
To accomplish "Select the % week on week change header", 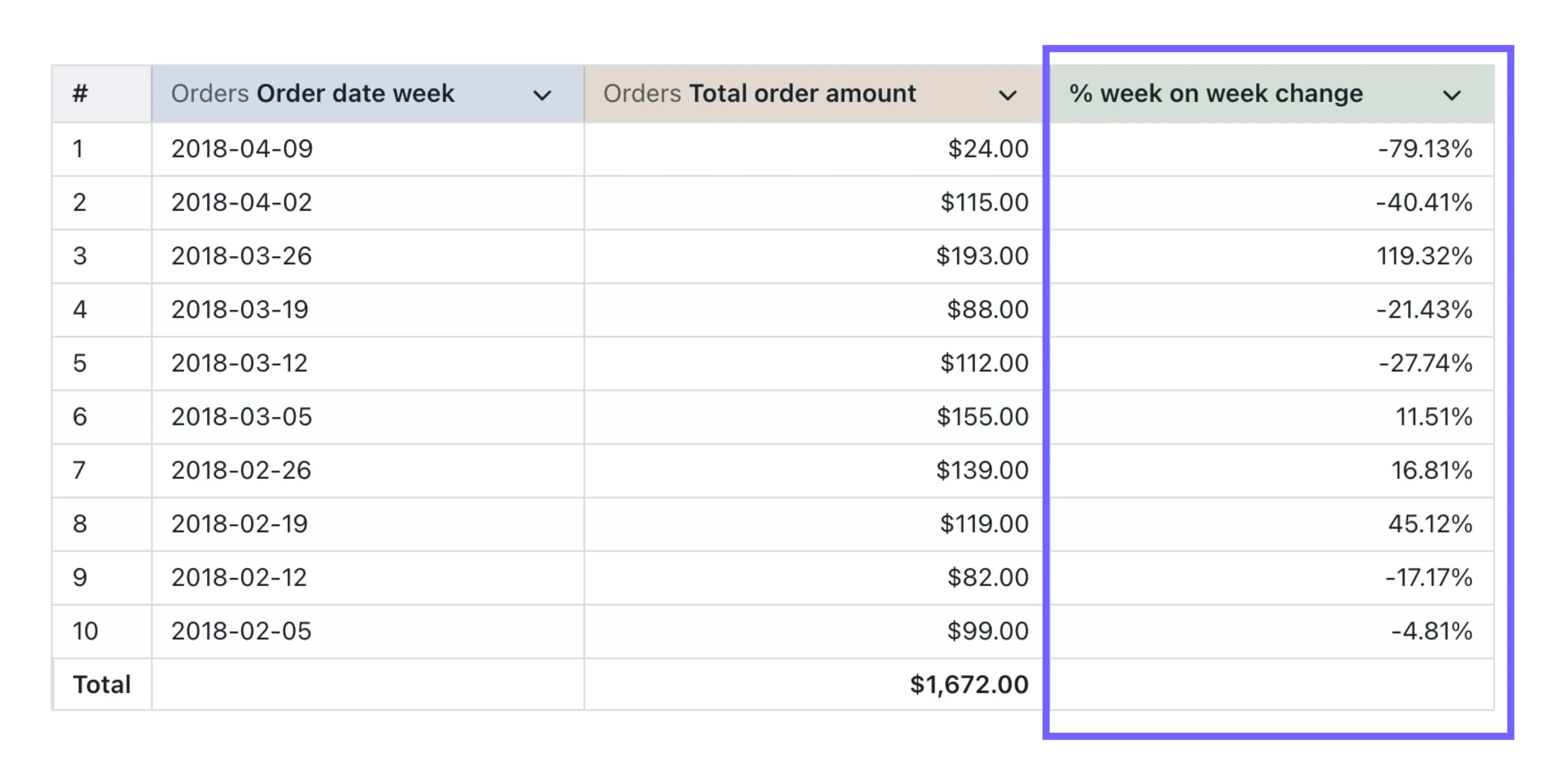I will [1216, 94].
